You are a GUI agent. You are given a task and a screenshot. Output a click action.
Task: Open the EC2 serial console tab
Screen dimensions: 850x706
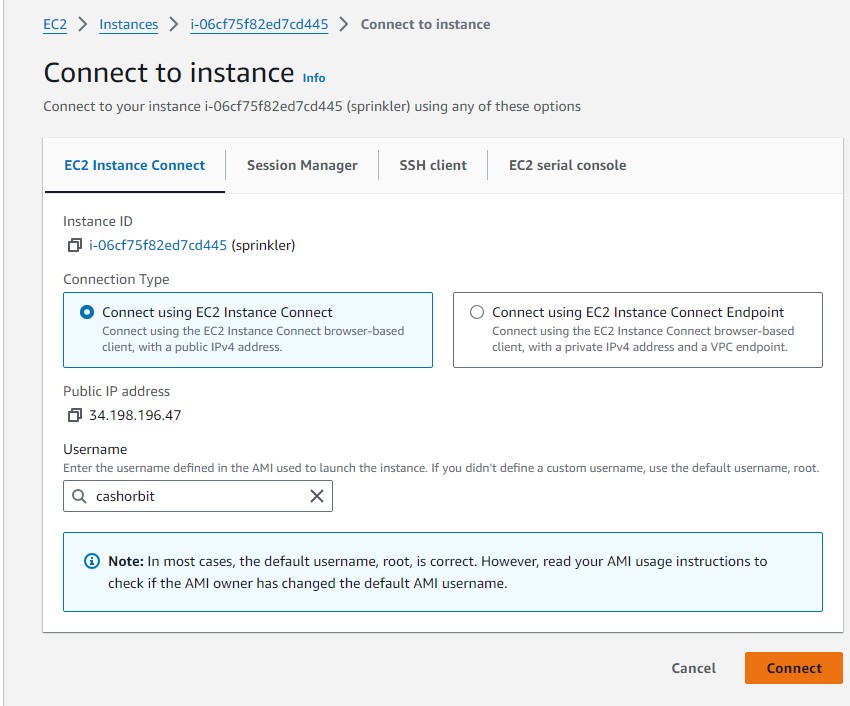tap(567, 166)
